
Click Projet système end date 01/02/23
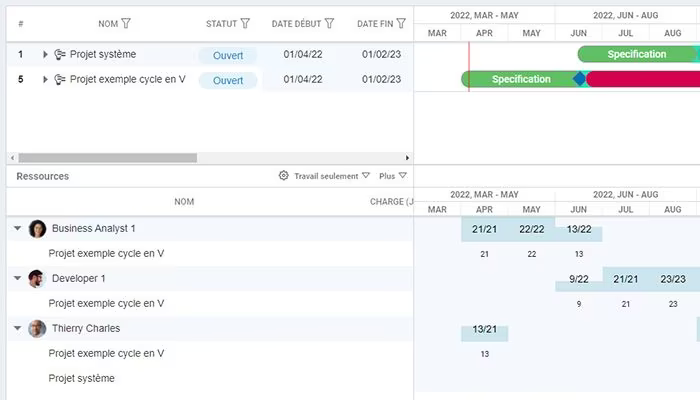pyautogui.click(x=381, y=54)
